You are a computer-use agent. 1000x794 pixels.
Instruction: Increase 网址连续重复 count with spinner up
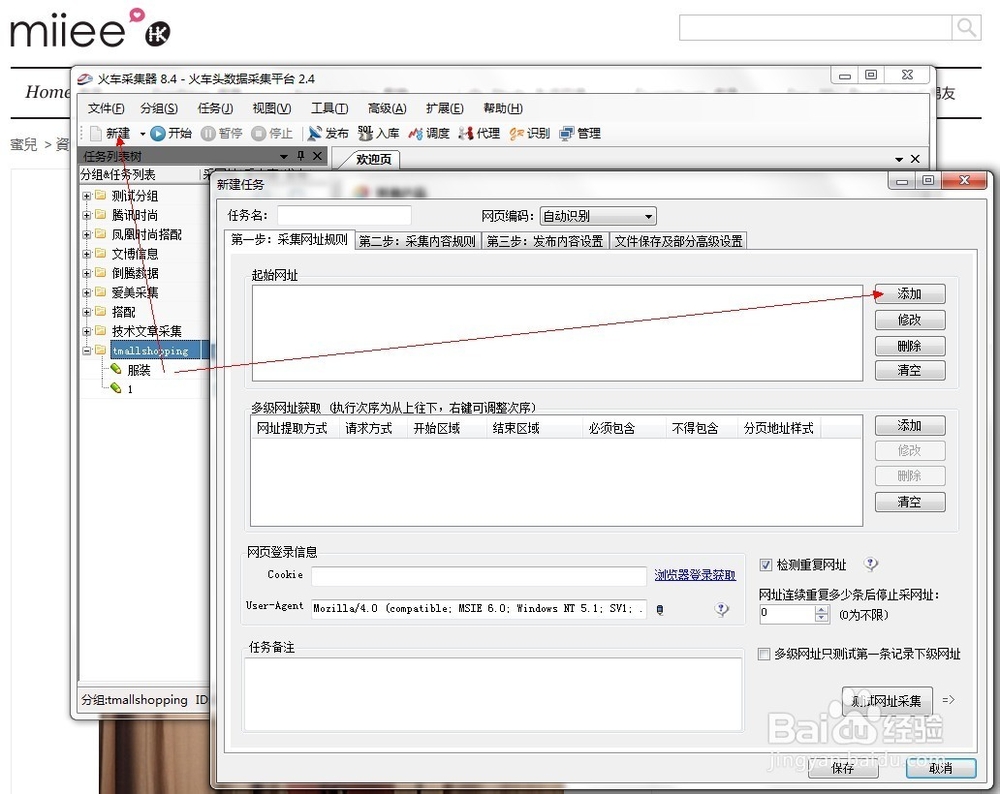[x=821, y=610]
